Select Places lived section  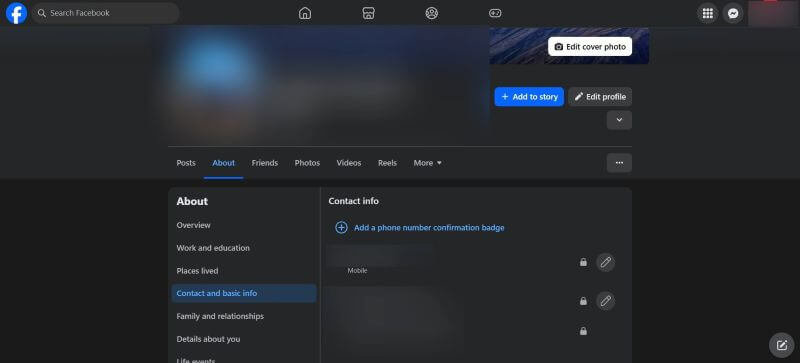click(244, 271)
